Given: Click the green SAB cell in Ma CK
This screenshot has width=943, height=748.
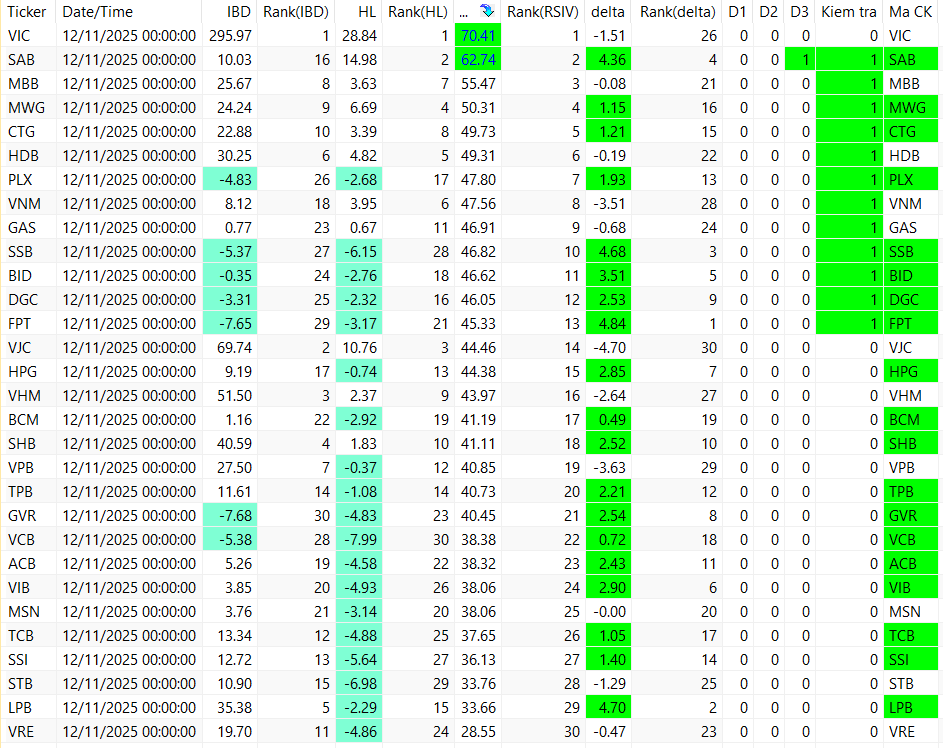Looking at the screenshot, I should (x=911, y=60).
